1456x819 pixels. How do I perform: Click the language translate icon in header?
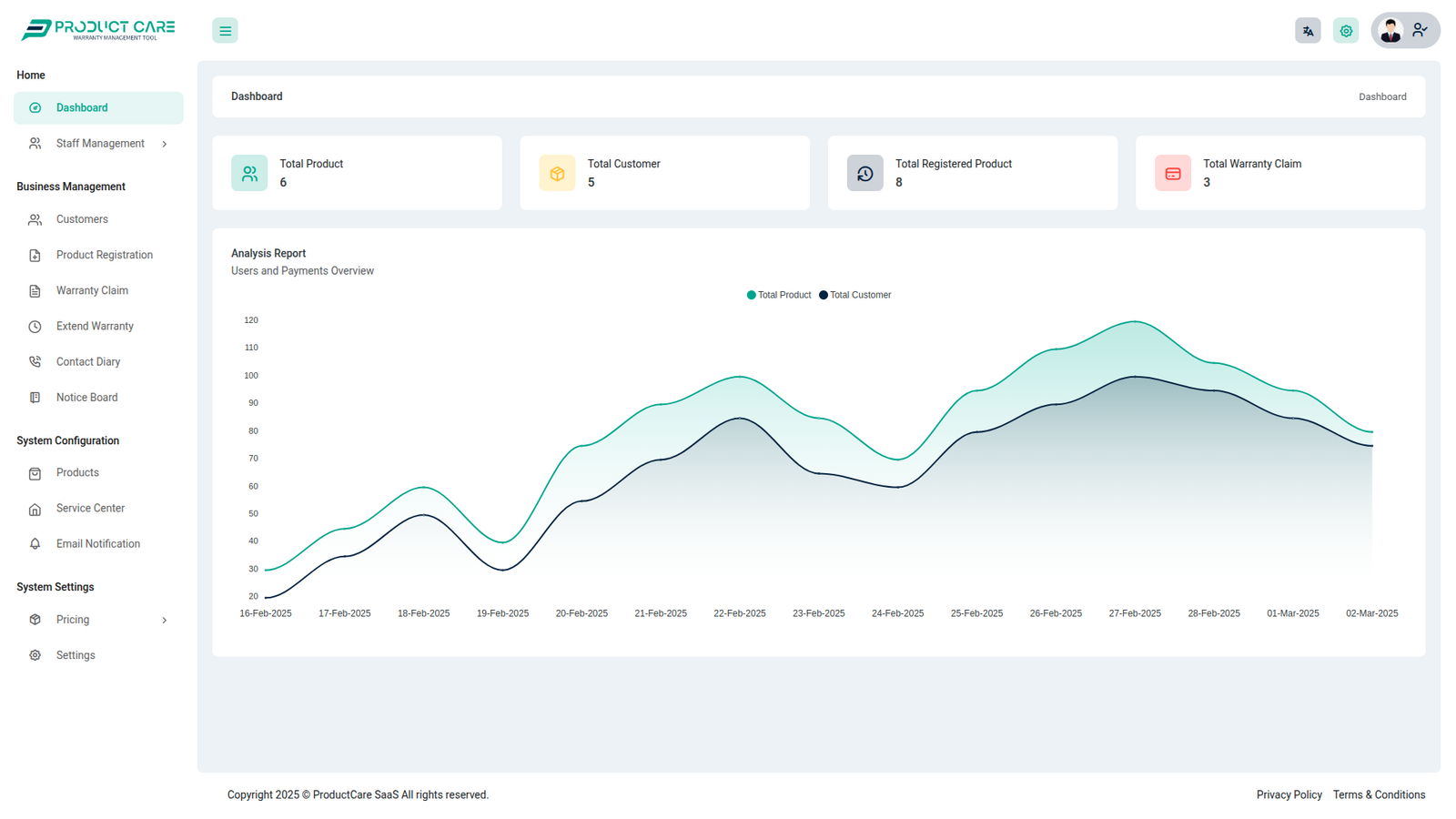(1308, 31)
